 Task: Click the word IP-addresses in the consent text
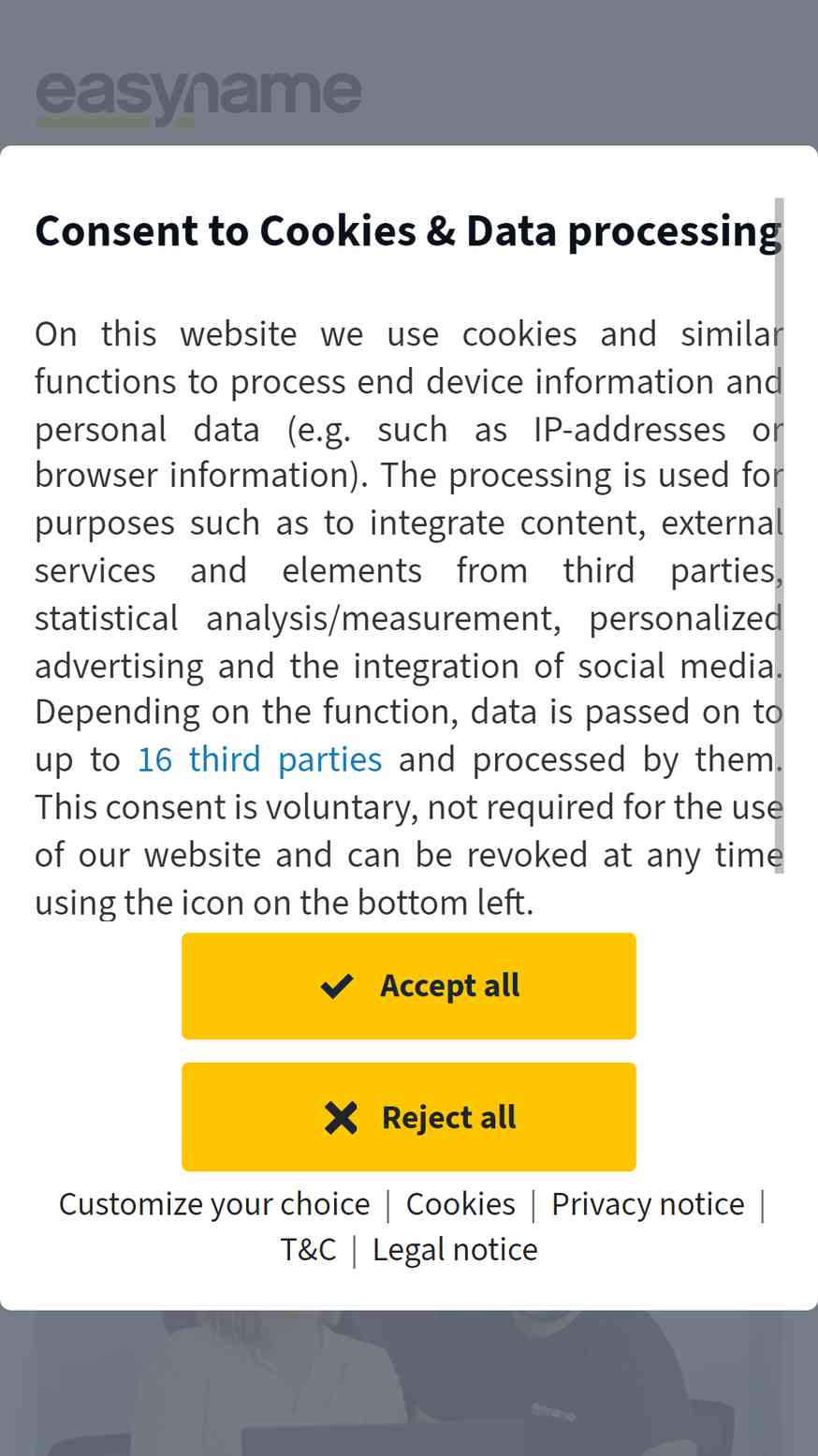(x=630, y=430)
